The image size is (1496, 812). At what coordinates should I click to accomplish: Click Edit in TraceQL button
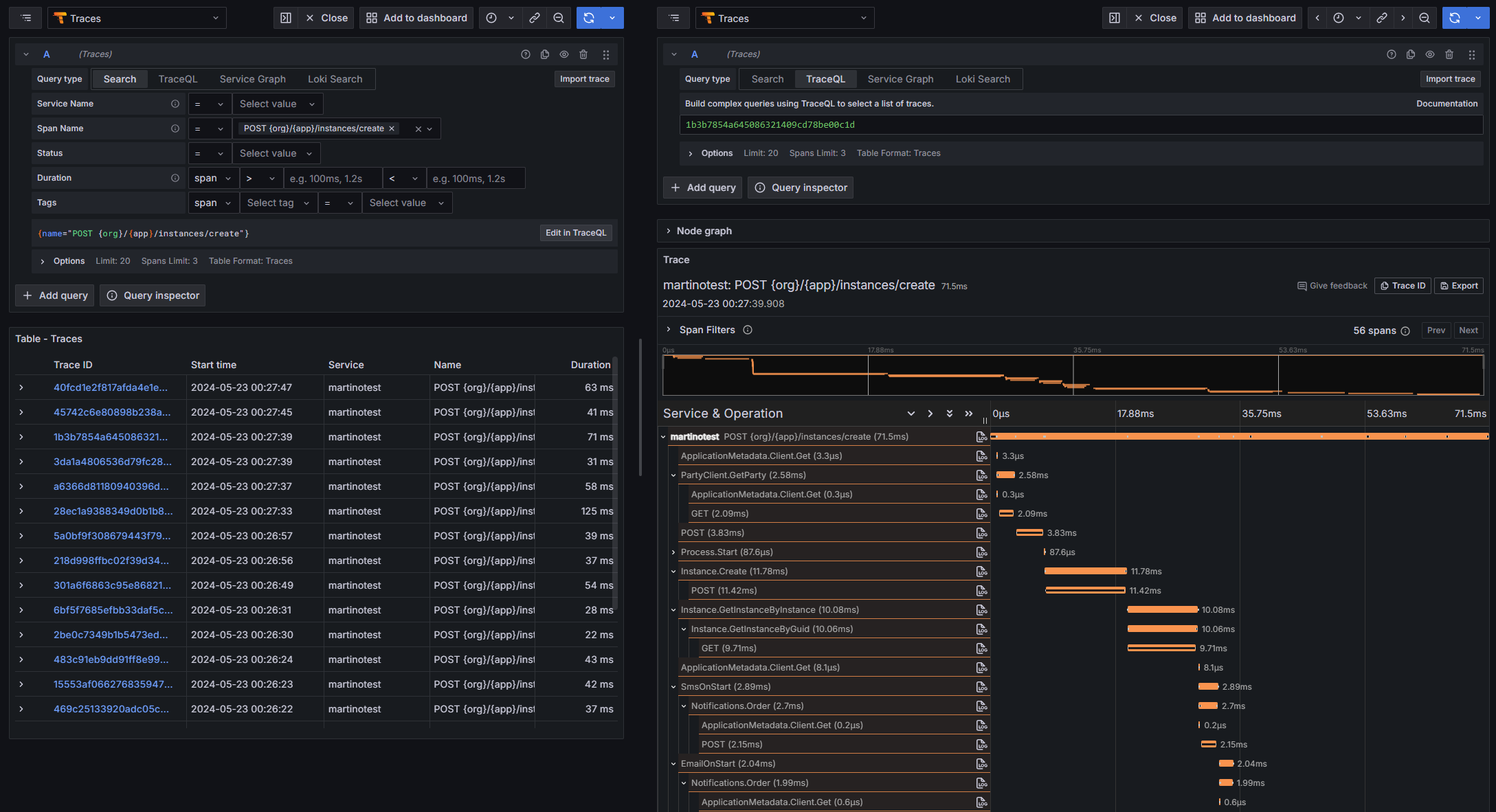(576, 233)
